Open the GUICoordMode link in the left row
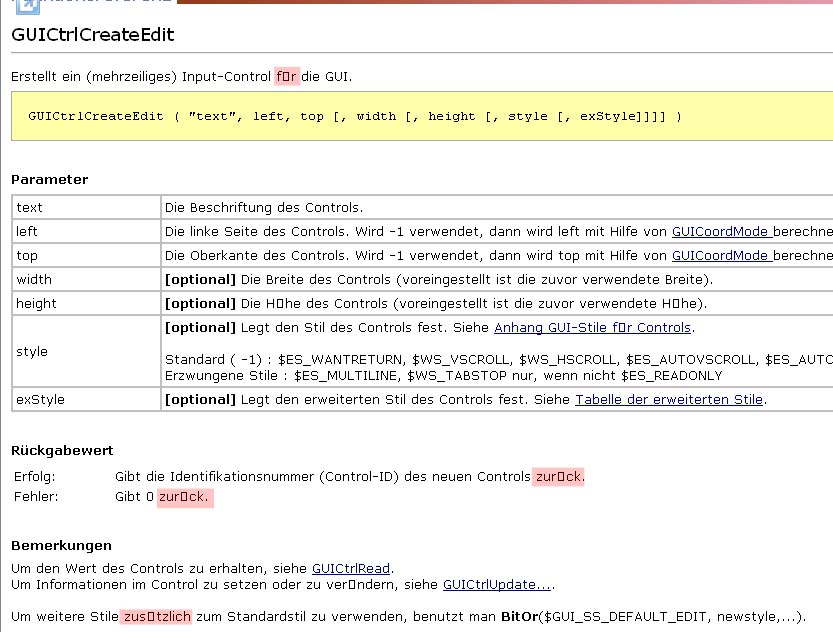833x632 pixels. [x=720, y=231]
